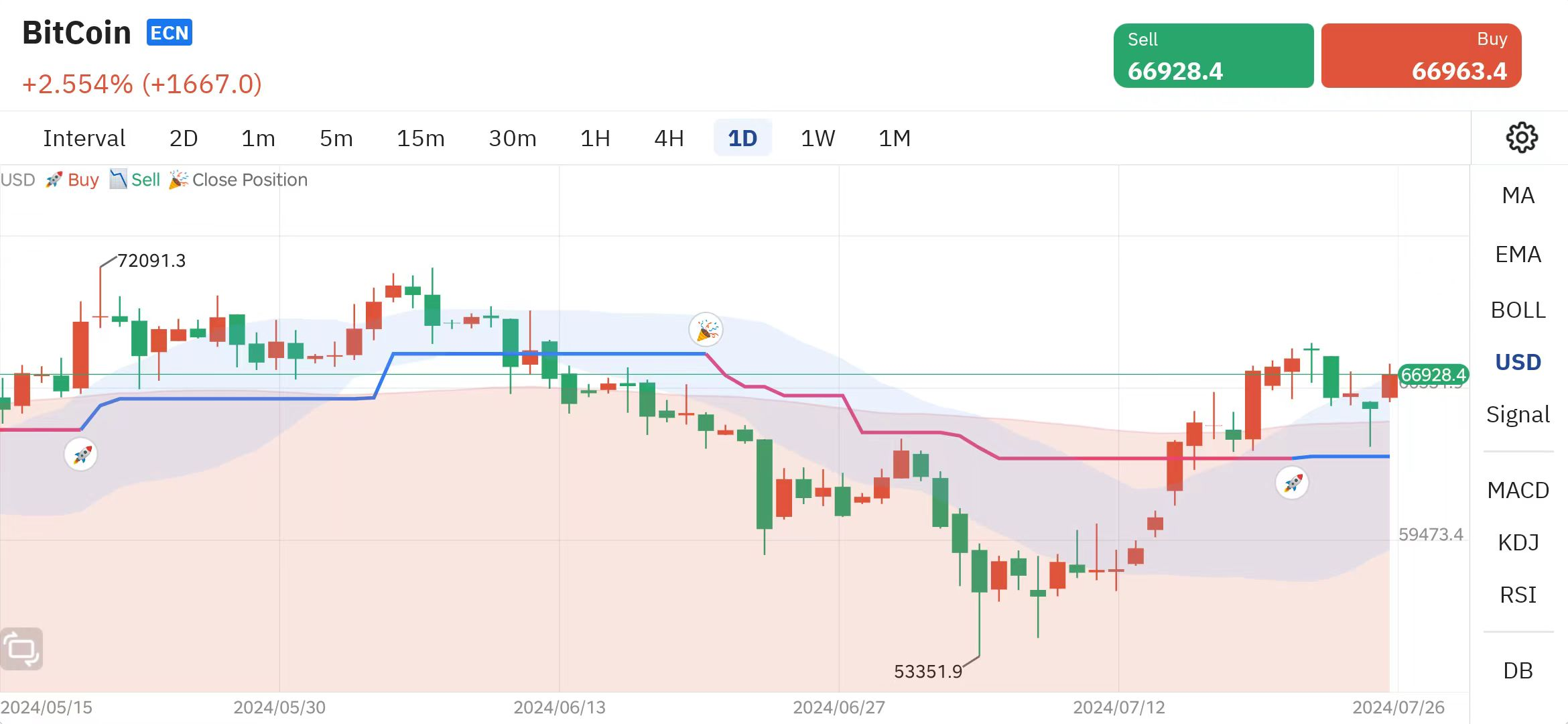Click the rocket buy marker near 2024/07/26

click(x=1292, y=483)
